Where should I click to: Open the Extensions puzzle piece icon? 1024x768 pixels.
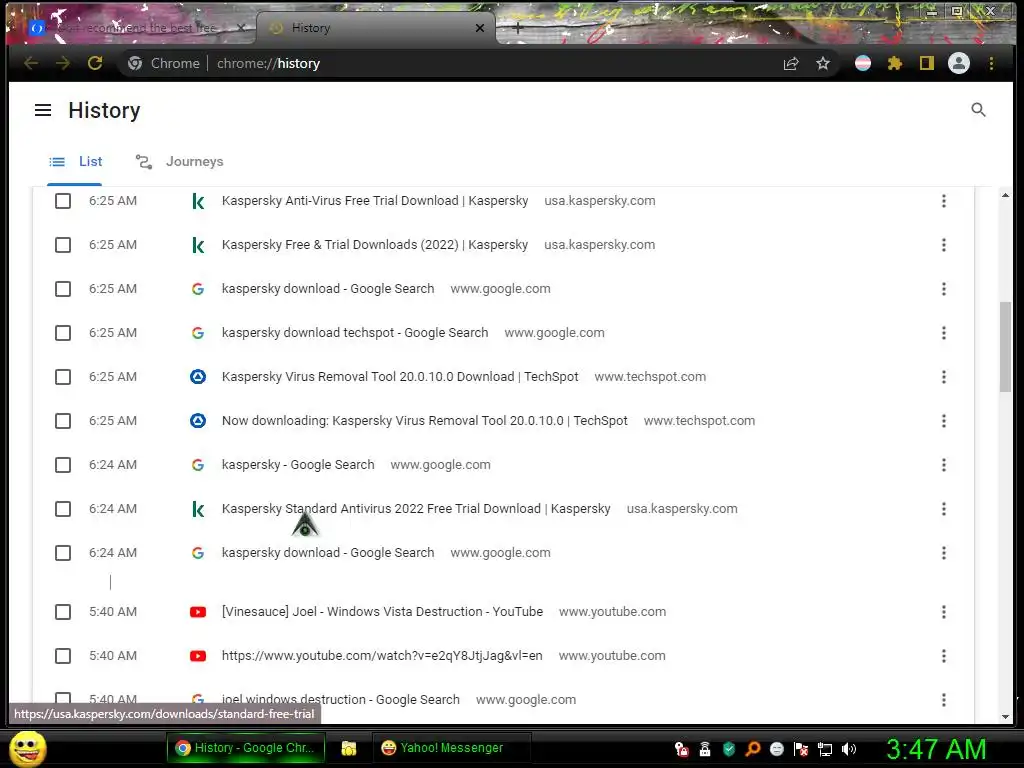(x=895, y=63)
